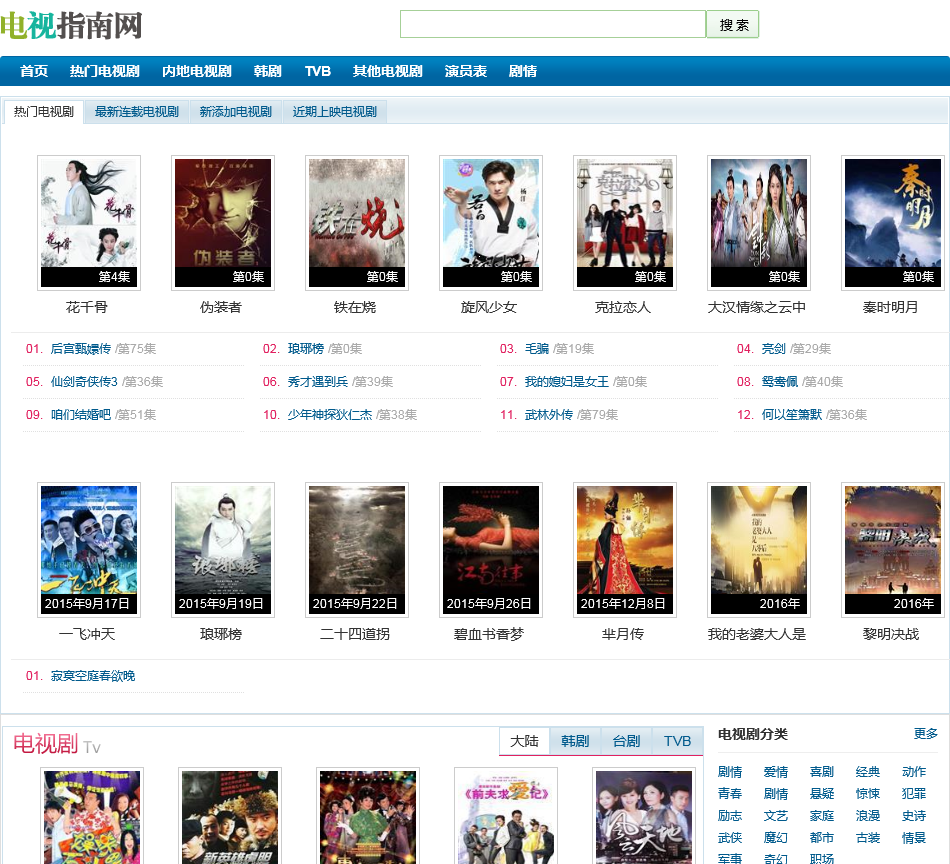This screenshot has height=864, width=950.
Task: Switch to 最新连载电视剧 tab
Action: (x=137, y=112)
